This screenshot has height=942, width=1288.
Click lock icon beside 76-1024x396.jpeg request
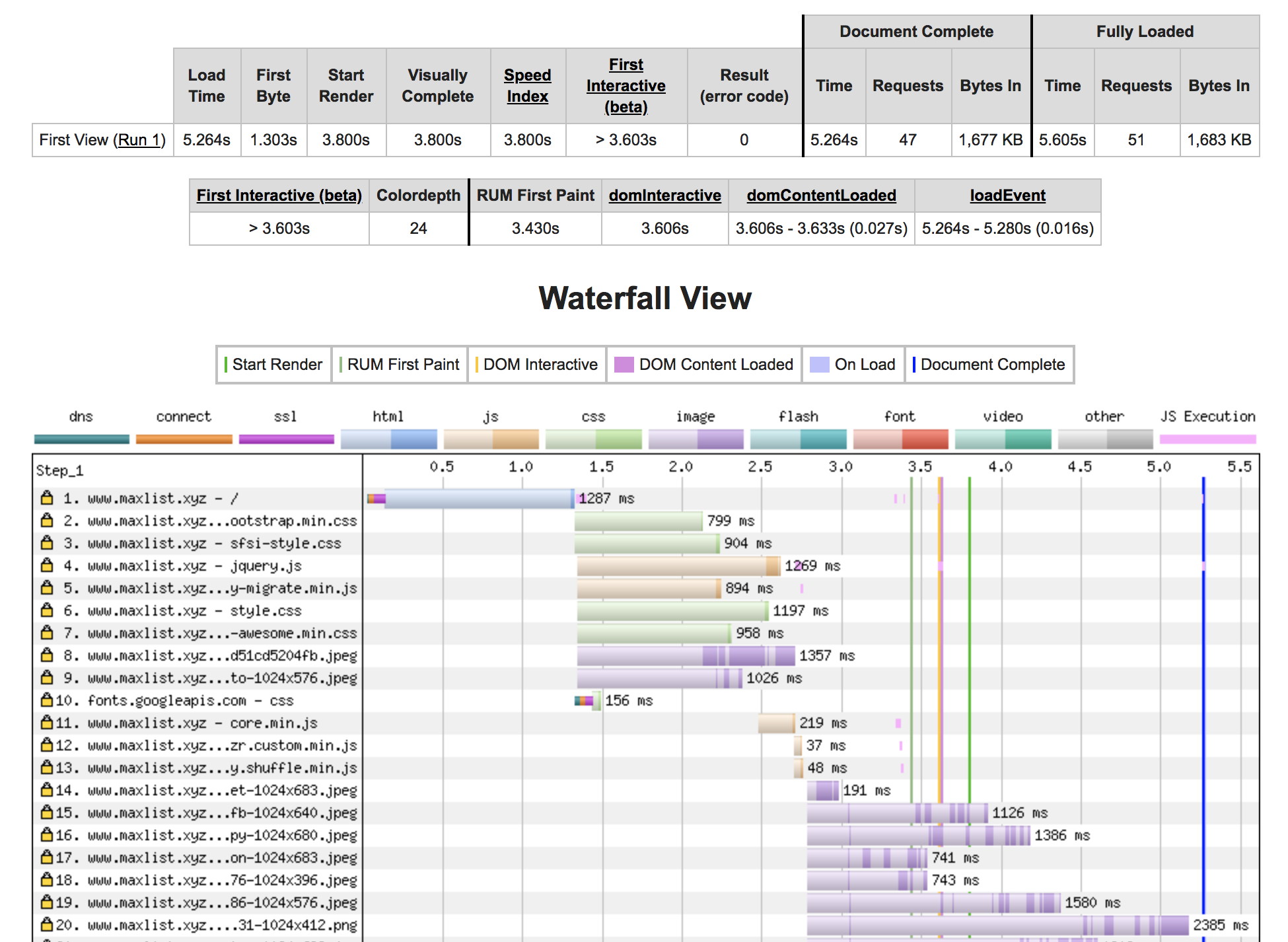[47, 879]
